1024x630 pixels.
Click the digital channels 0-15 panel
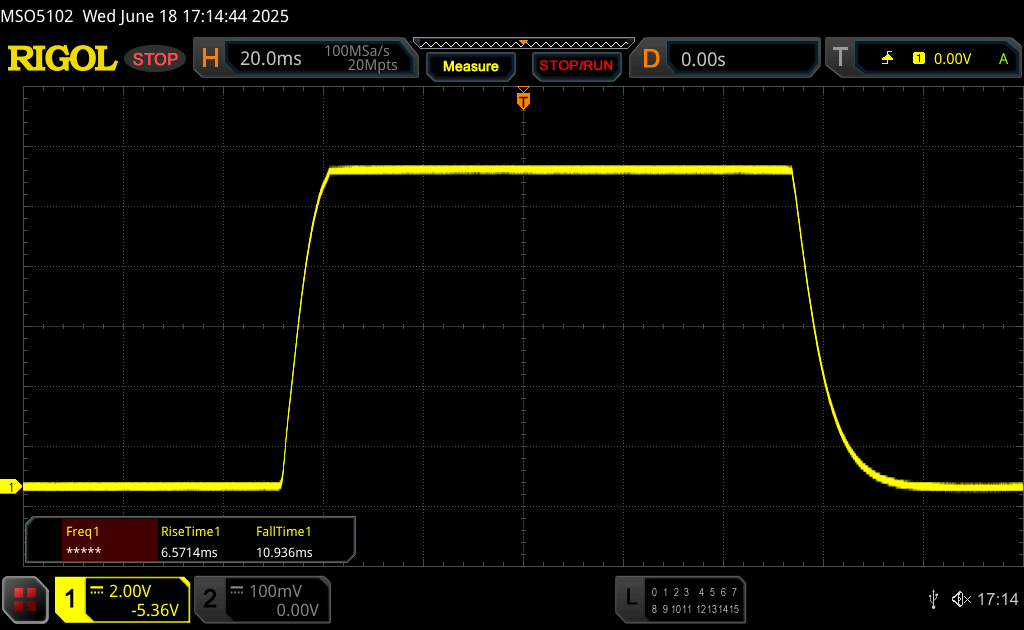(695, 601)
